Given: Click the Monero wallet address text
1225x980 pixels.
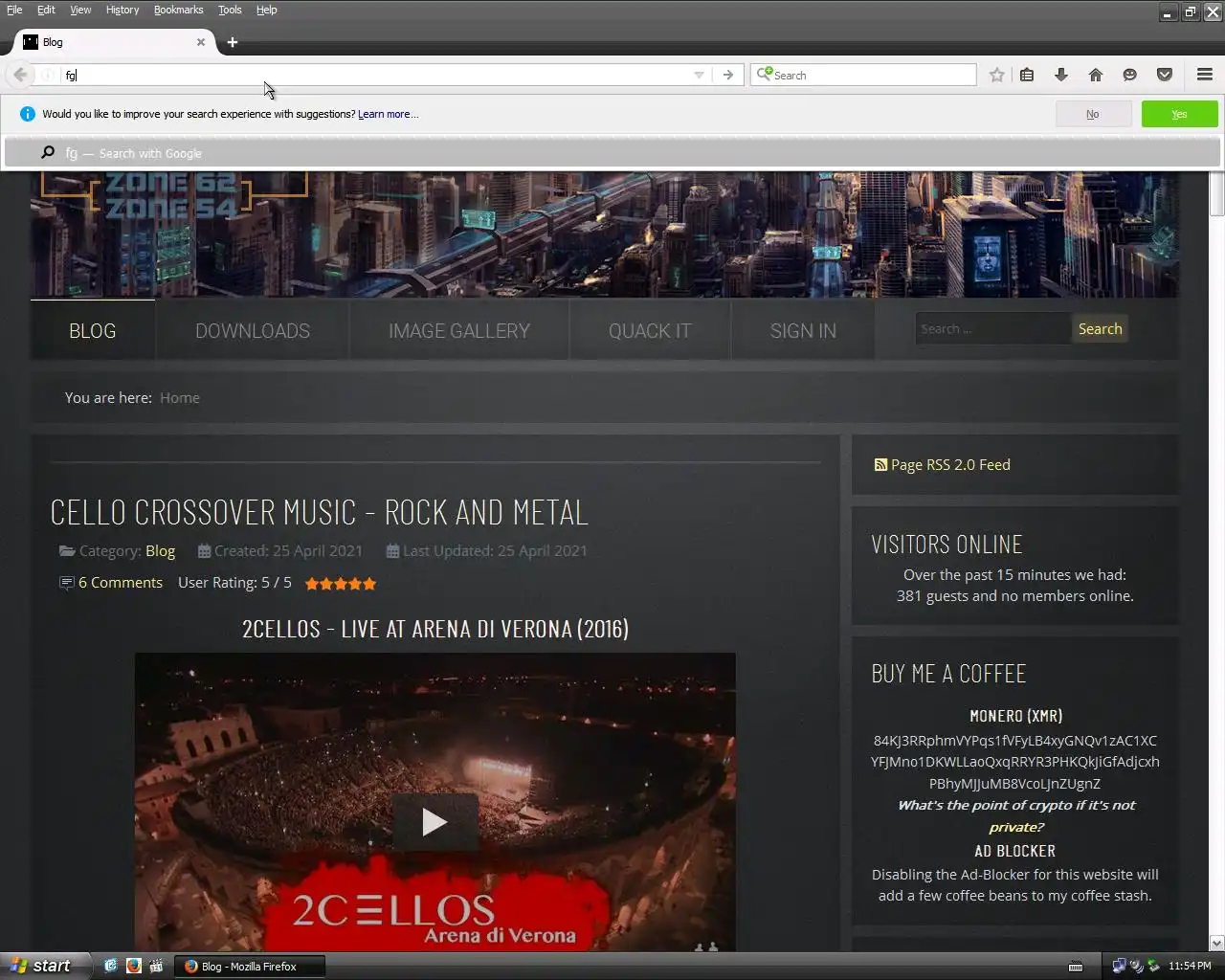Looking at the screenshot, I should click(x=1015, y=762).
